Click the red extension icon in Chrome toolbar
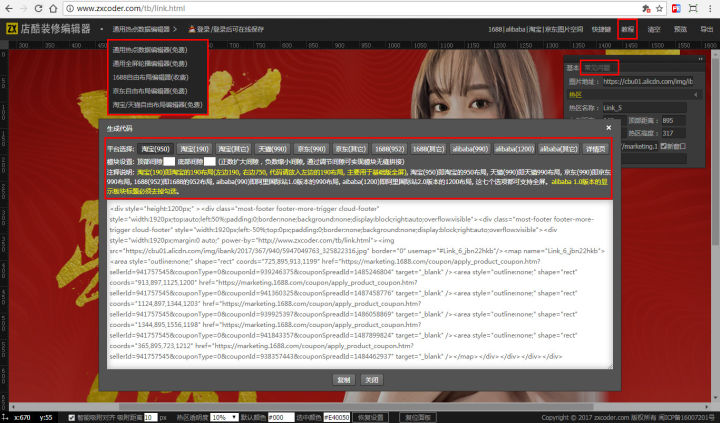 tap(676, 8)
